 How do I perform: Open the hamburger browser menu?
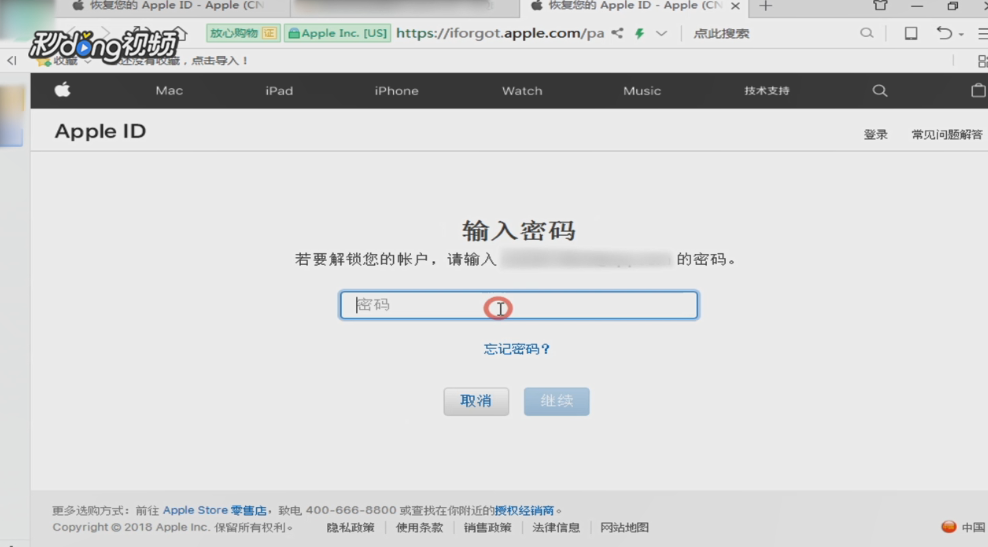[982, 33]
